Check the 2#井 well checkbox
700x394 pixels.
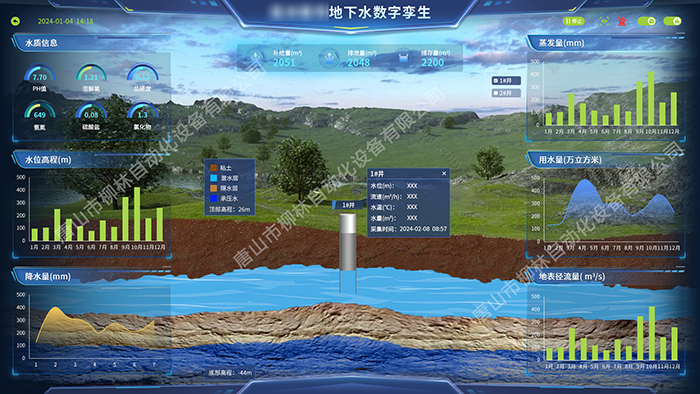pos(496,93)
